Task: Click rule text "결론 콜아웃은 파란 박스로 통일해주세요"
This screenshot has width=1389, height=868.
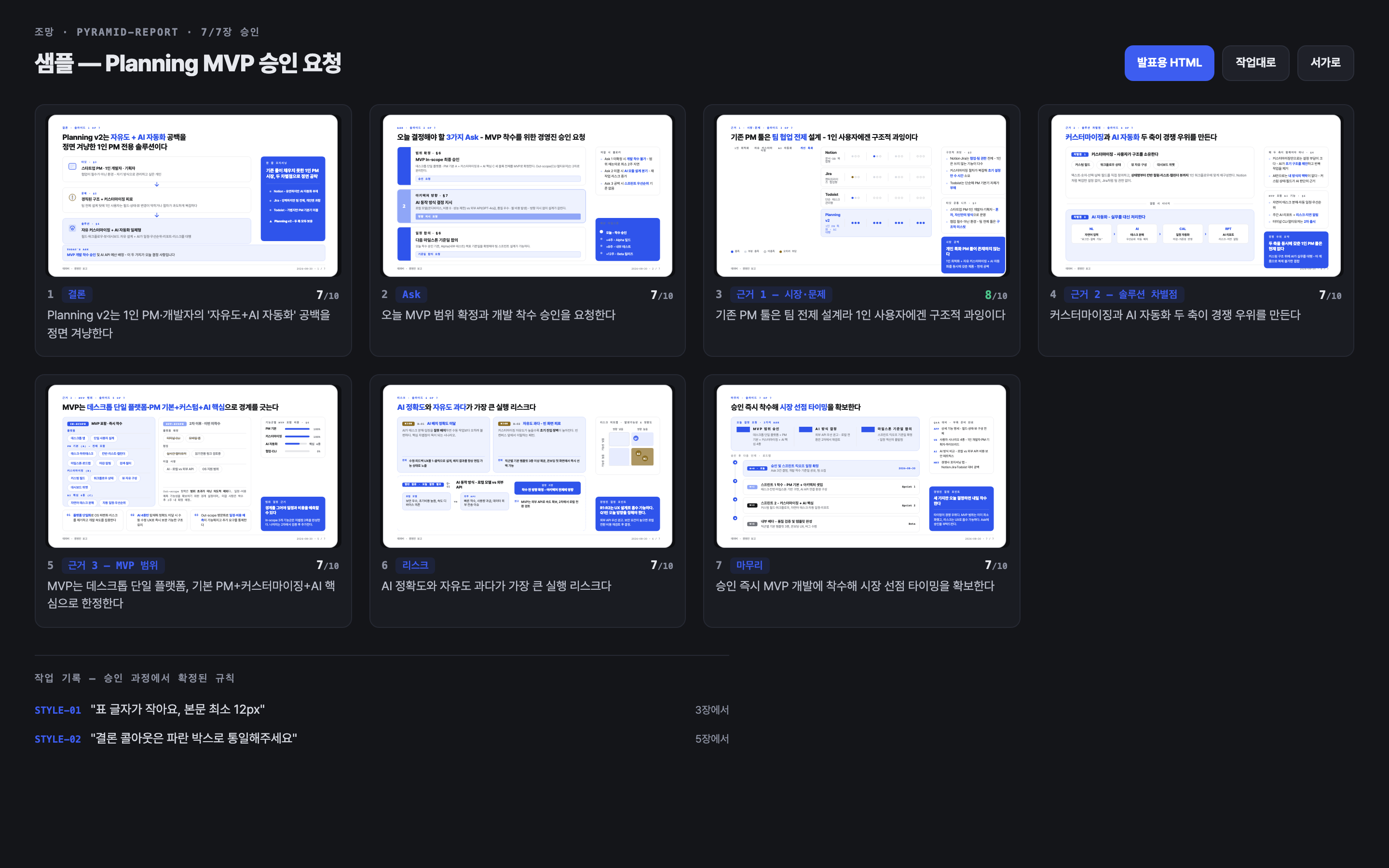Action: 193,738
